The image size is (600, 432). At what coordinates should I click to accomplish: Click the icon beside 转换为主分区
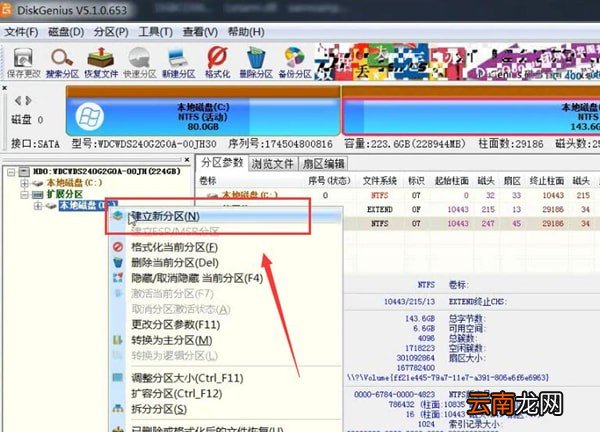pos(118,340)
